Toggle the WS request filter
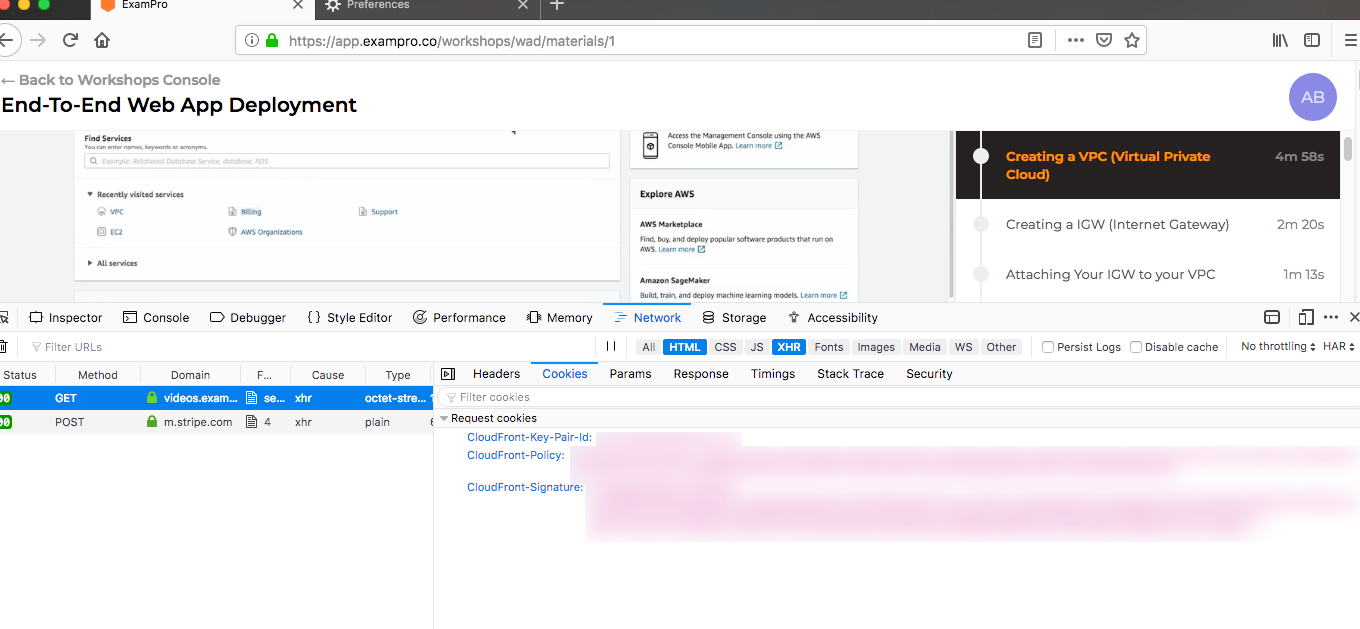This screenshot has width=1360, height=629. (963, 347)
